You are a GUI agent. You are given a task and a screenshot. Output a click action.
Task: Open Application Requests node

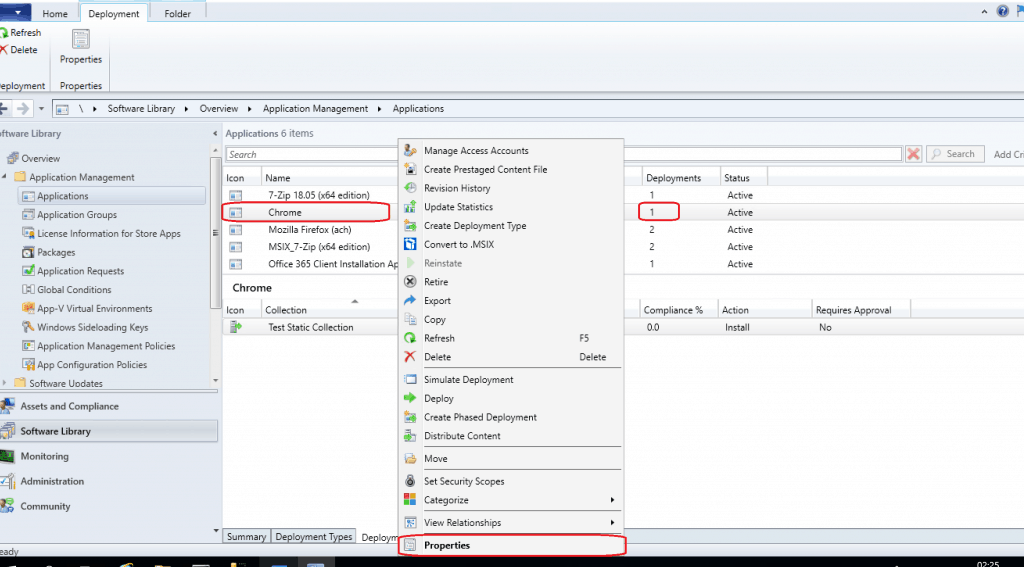(x=80, y=271)
